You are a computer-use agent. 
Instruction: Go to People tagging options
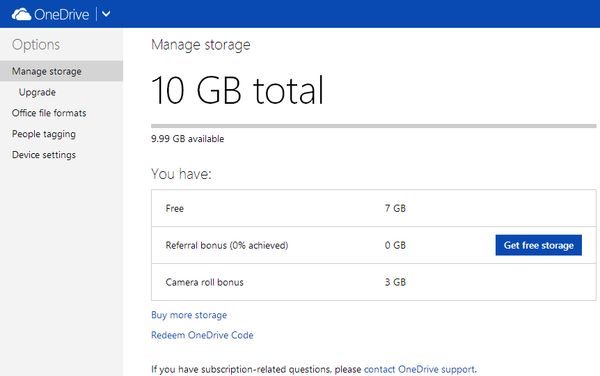(44, 134)
